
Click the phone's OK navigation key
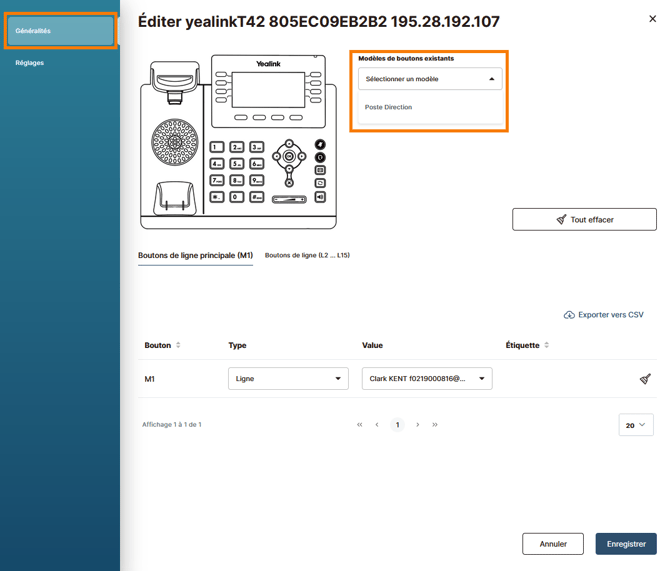(x=289, y=156)
